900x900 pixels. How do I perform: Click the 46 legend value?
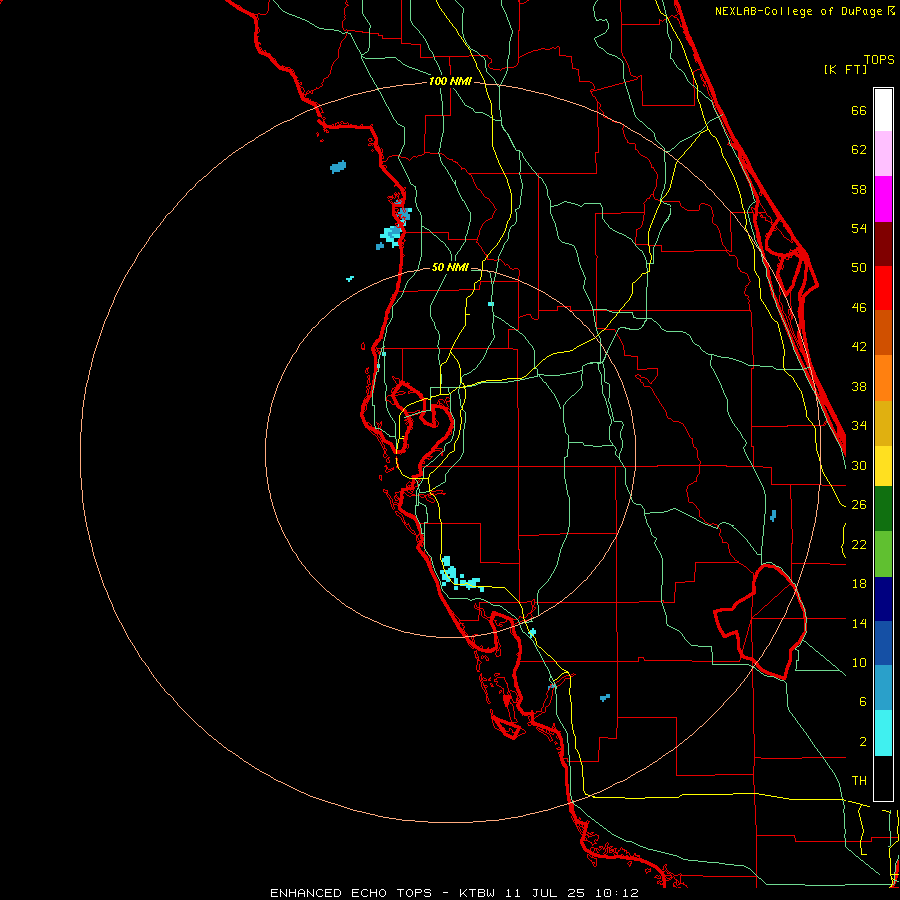[x=859, y=307]
